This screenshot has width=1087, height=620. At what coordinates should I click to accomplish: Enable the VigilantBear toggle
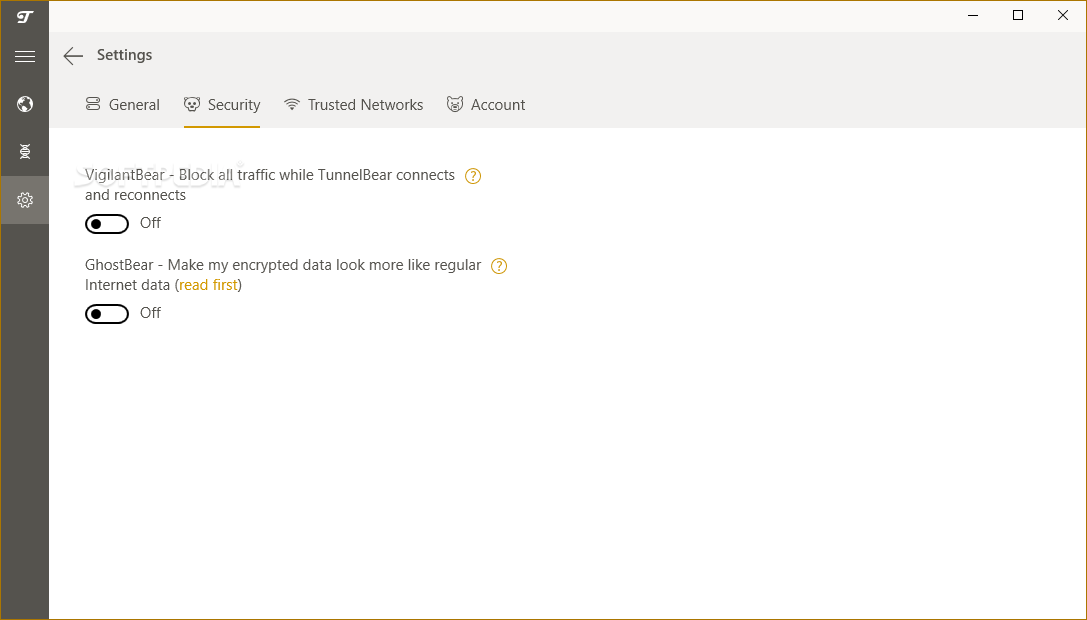107,224
